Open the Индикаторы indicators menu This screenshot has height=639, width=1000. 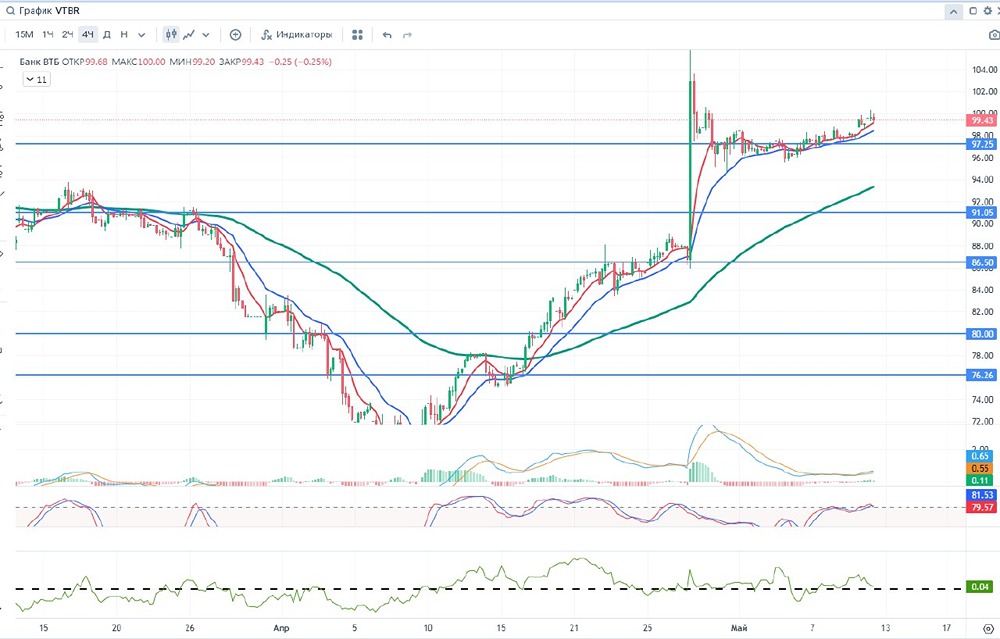click(297, 34)
